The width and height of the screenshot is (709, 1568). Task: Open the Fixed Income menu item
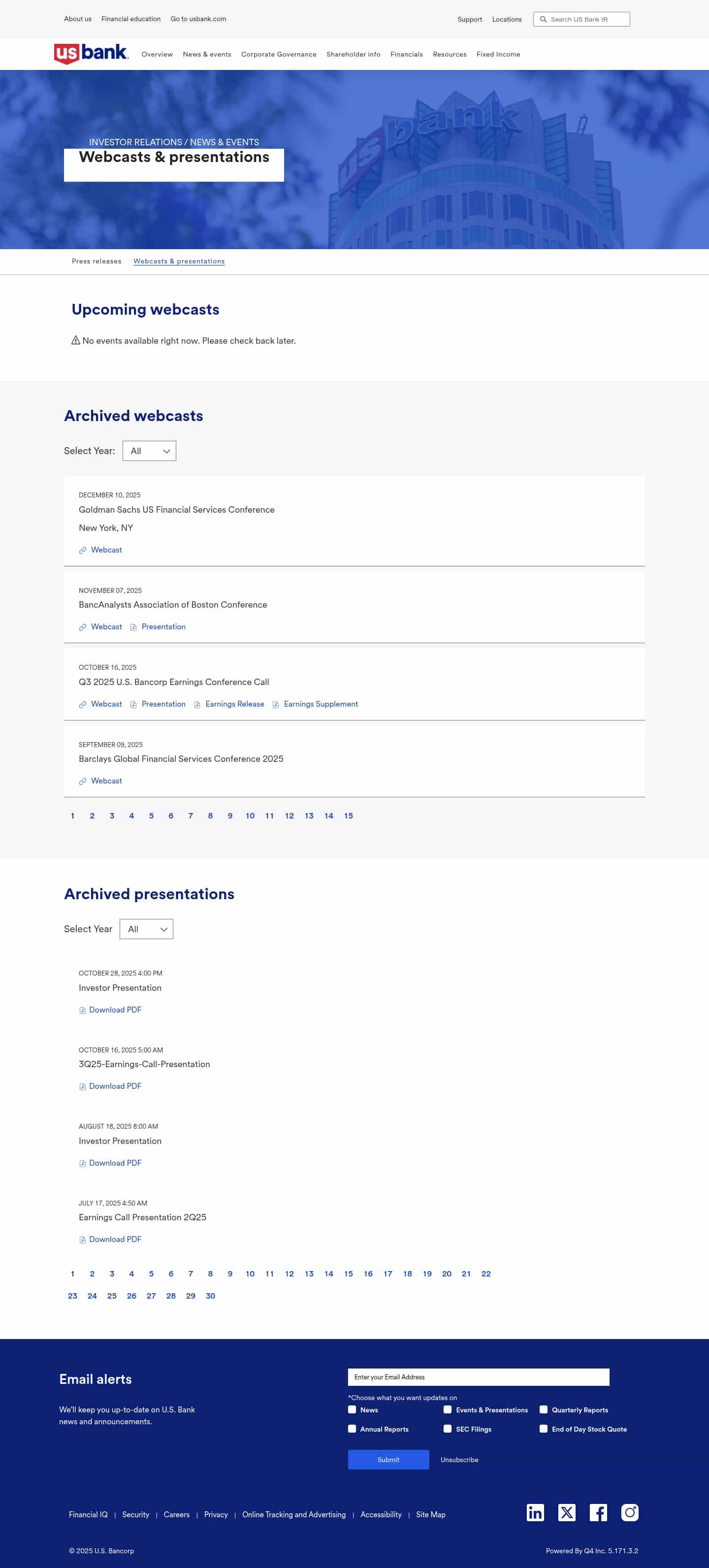498,54
